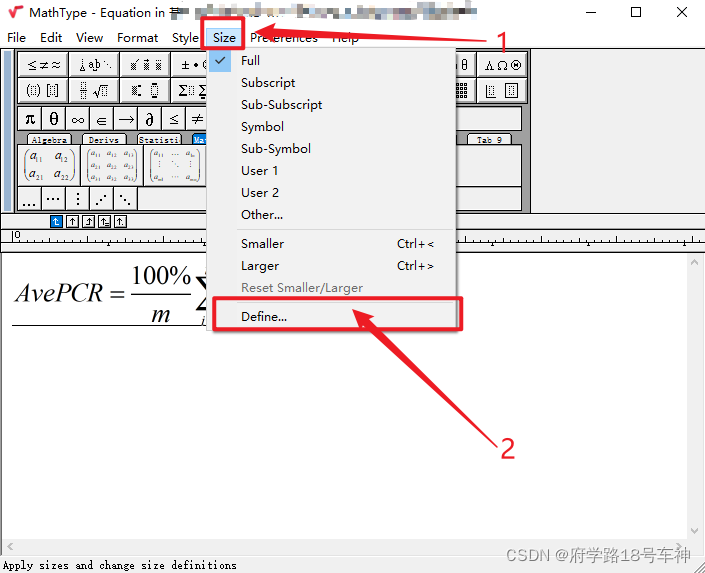Open the View menu
This screenshot has width=705, height=573.
point(89,38)
